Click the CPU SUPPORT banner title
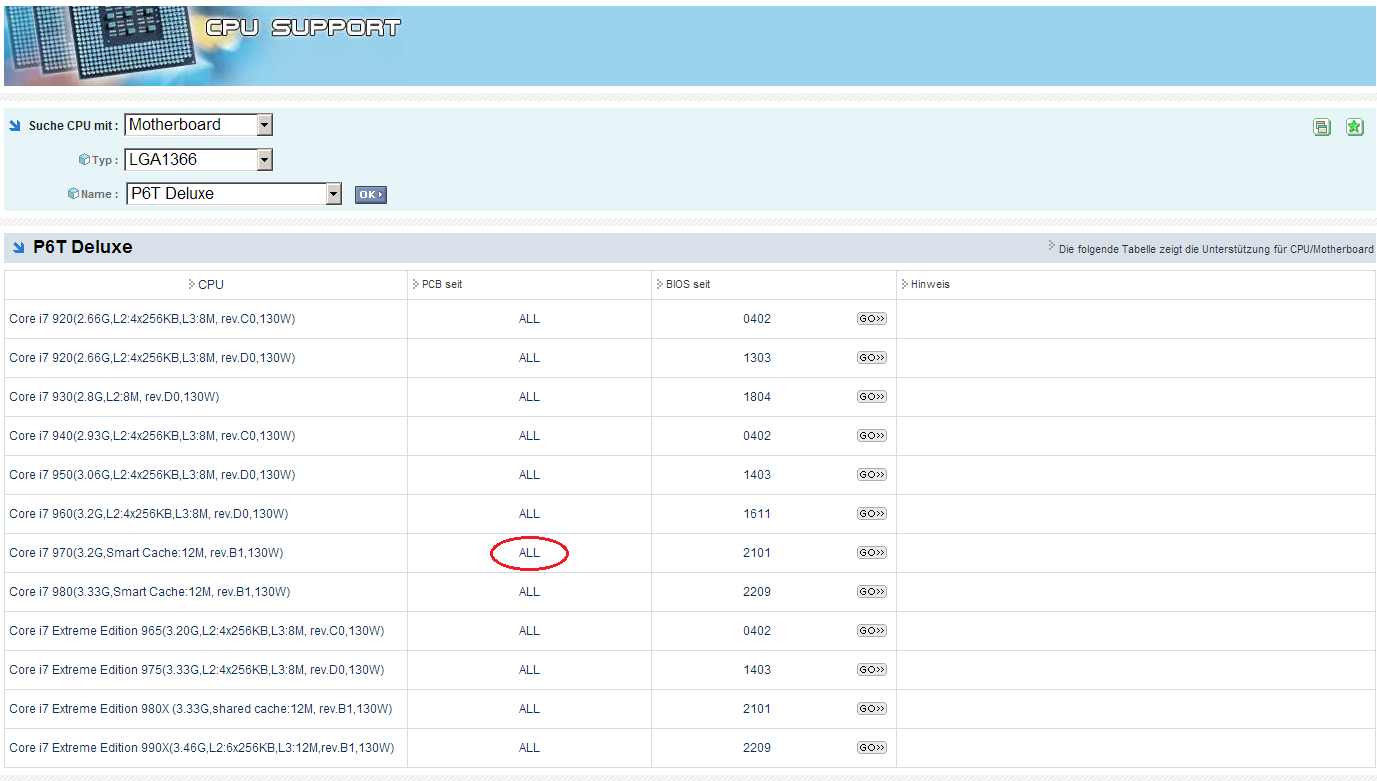Image resolution: width=1377 pixels, height=781 pixels. pos(303,28)
